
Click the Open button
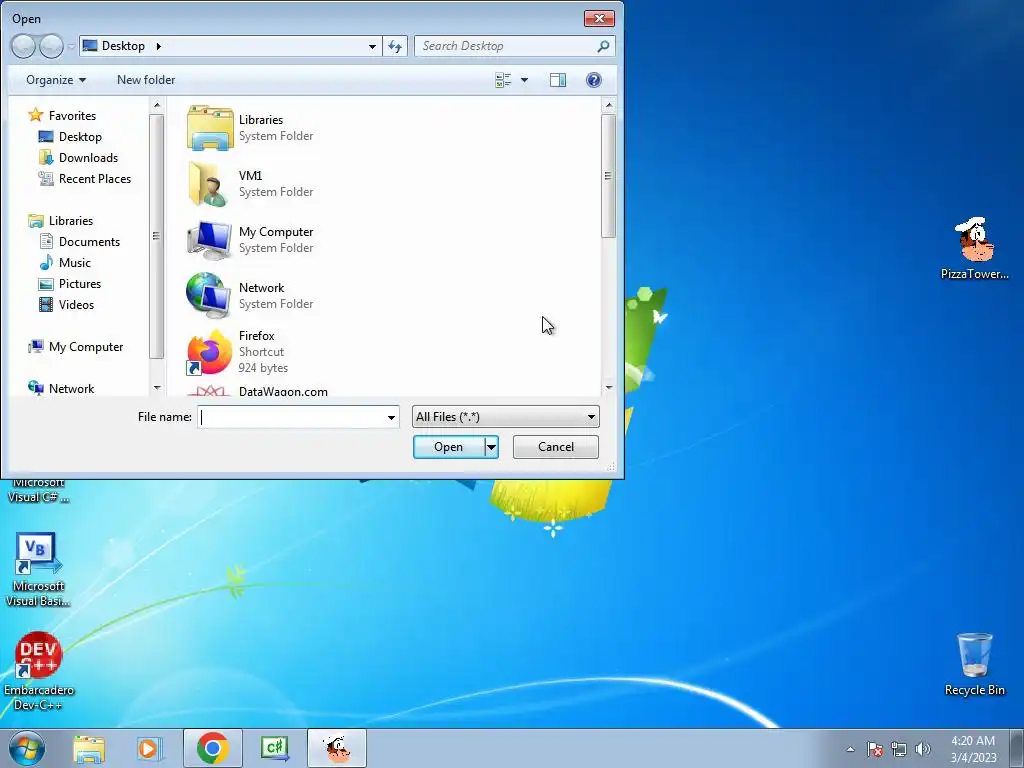(449, 447)
